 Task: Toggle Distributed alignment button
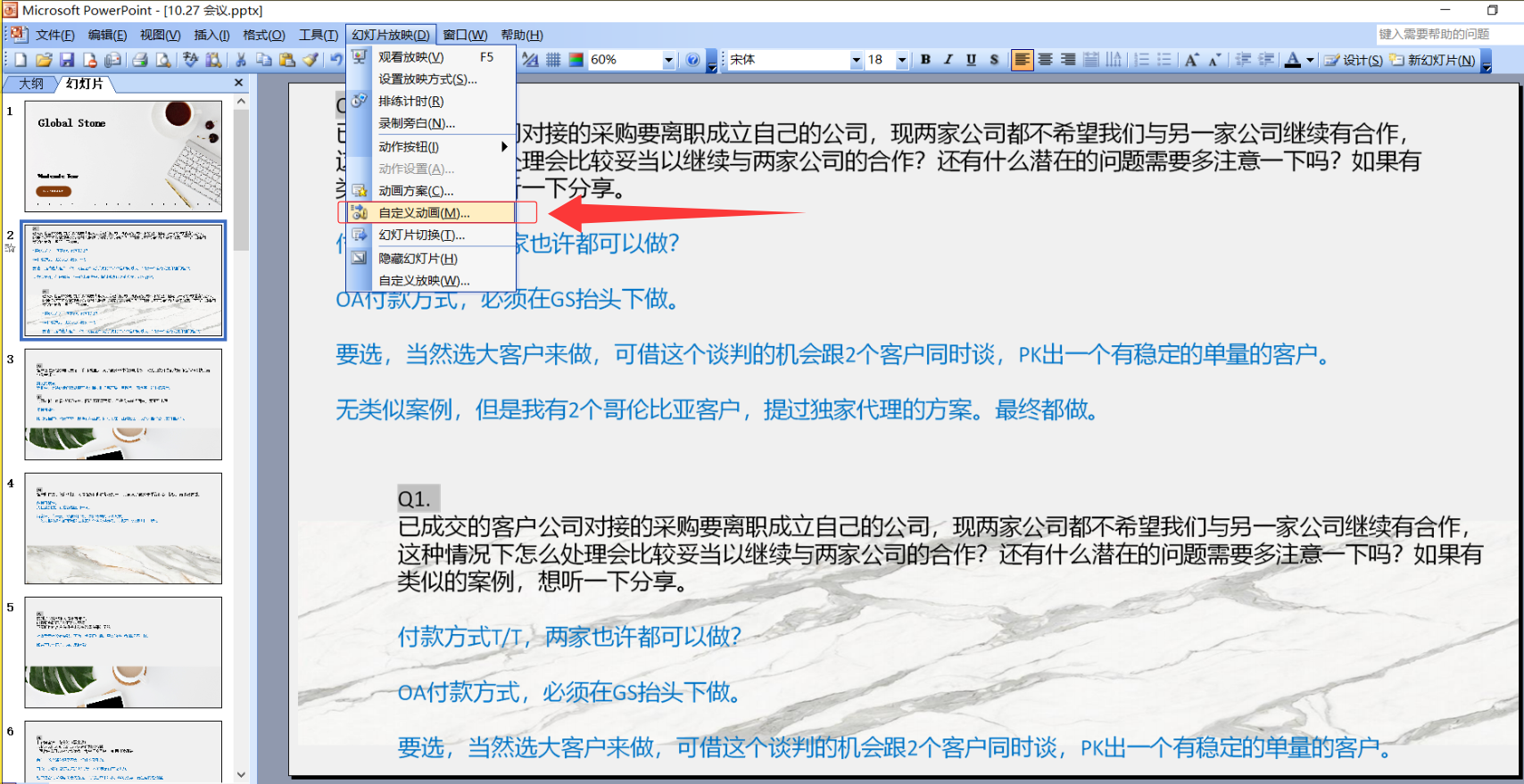tap(1091, 60)
